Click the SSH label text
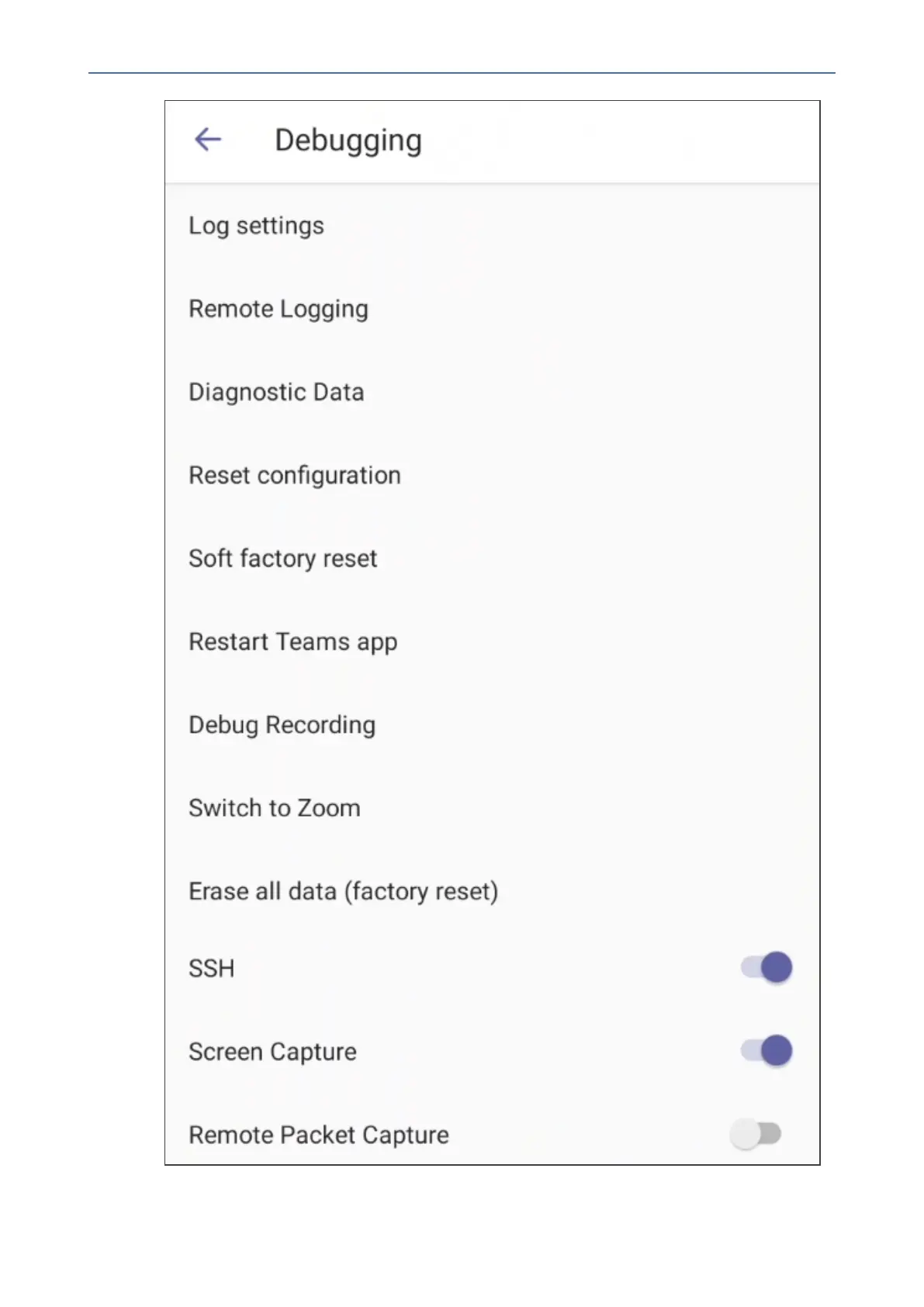 (x=212, y=969)
